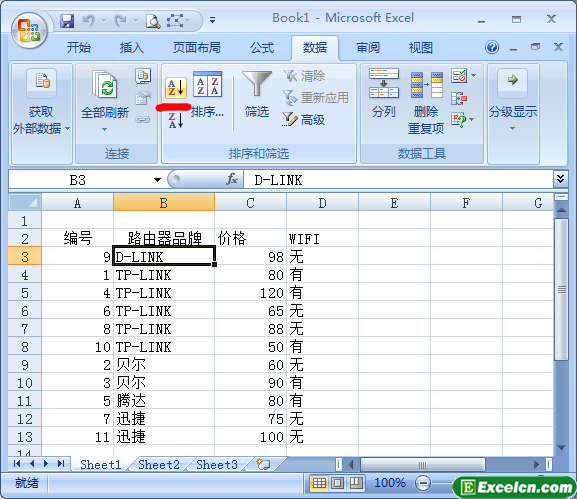Viewport: 577px width, 499px height.
Task: Switch to the Sheet2 worksheet tab
Action: (159, 464)
